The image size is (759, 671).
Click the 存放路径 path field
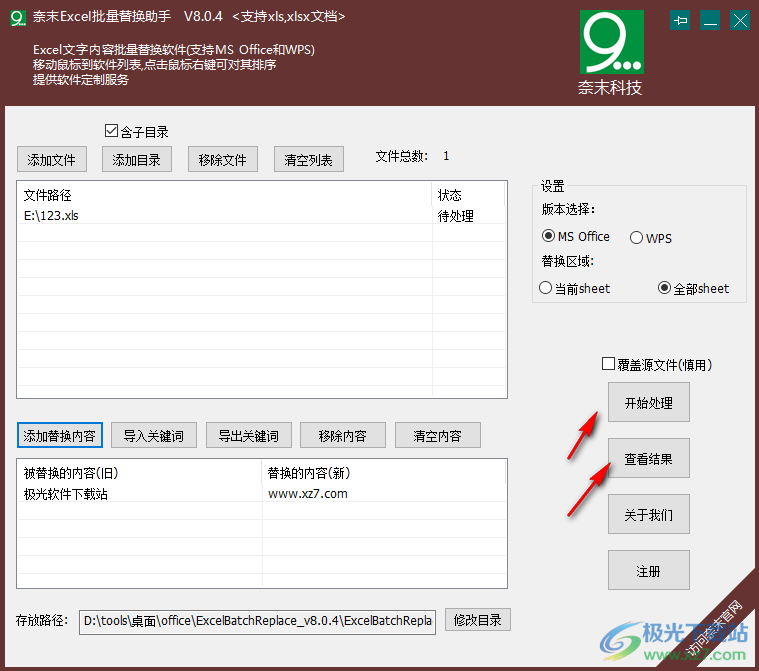(258, 622)
